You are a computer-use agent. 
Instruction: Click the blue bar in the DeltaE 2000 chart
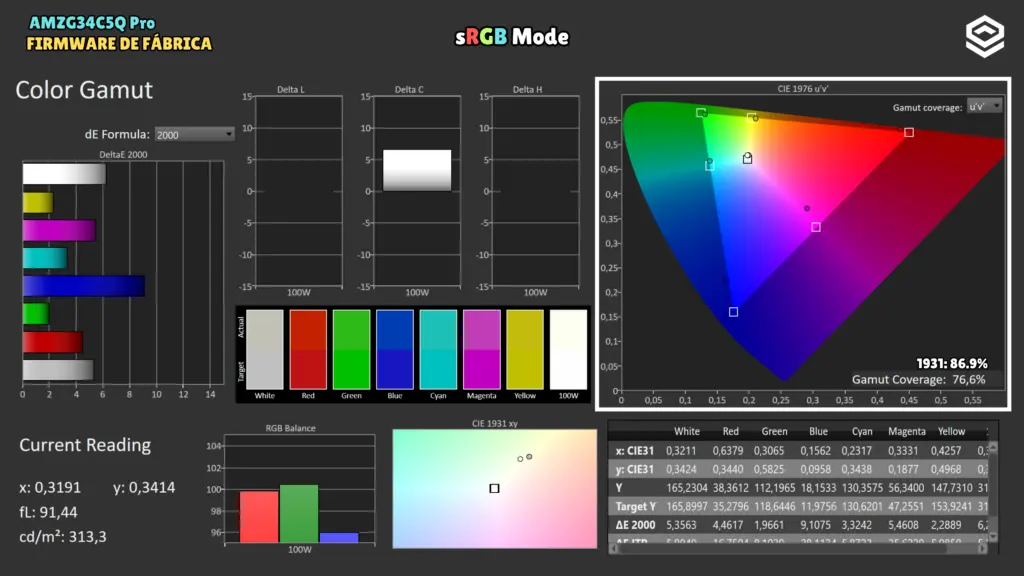pyautogui.click(x=84, y=286)
